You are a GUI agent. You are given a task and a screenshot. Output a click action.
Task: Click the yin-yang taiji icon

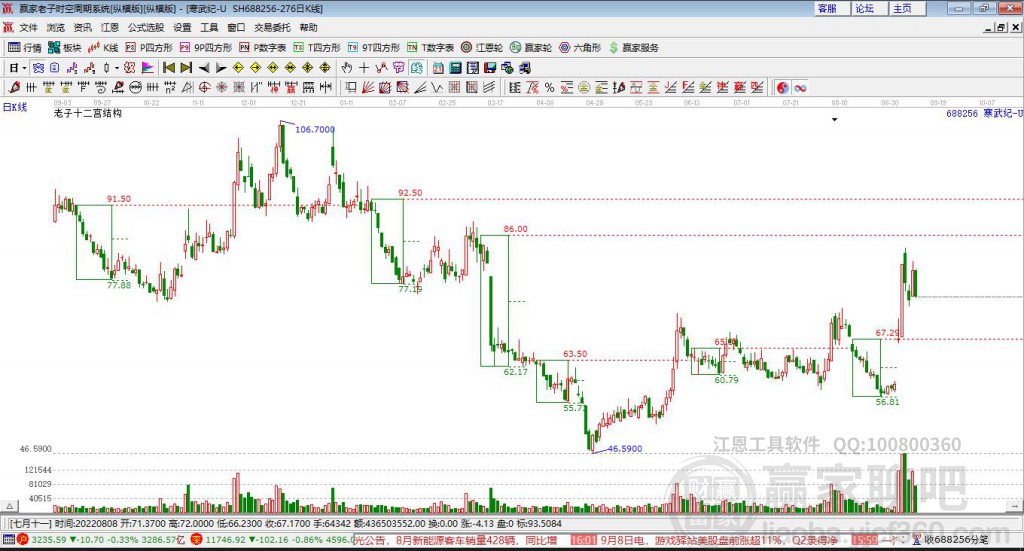[x=782, y=87]
